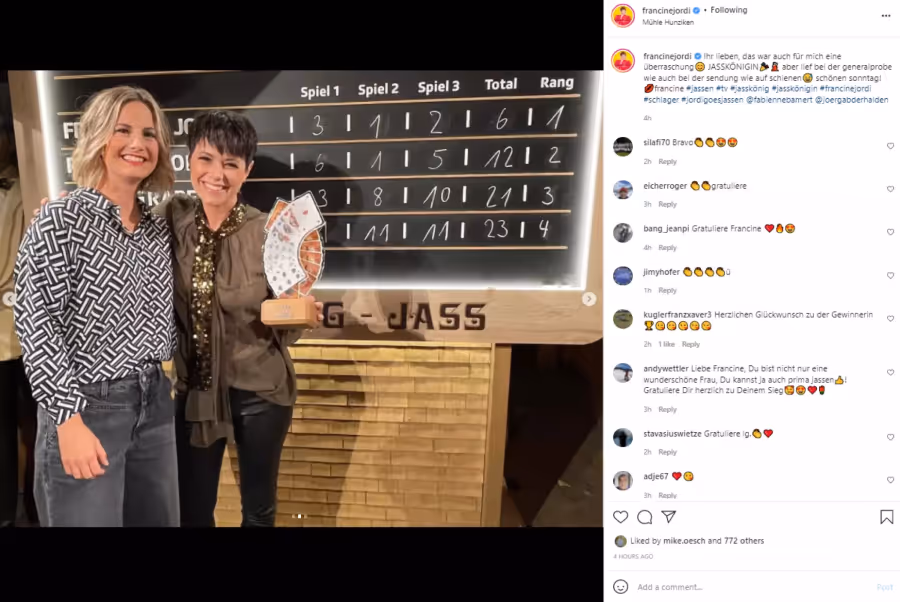This screenshot has width=900, height=602.
Task: Open kuglerfranzxaver3's profile avatar
Action: click(x=623, y=319)
